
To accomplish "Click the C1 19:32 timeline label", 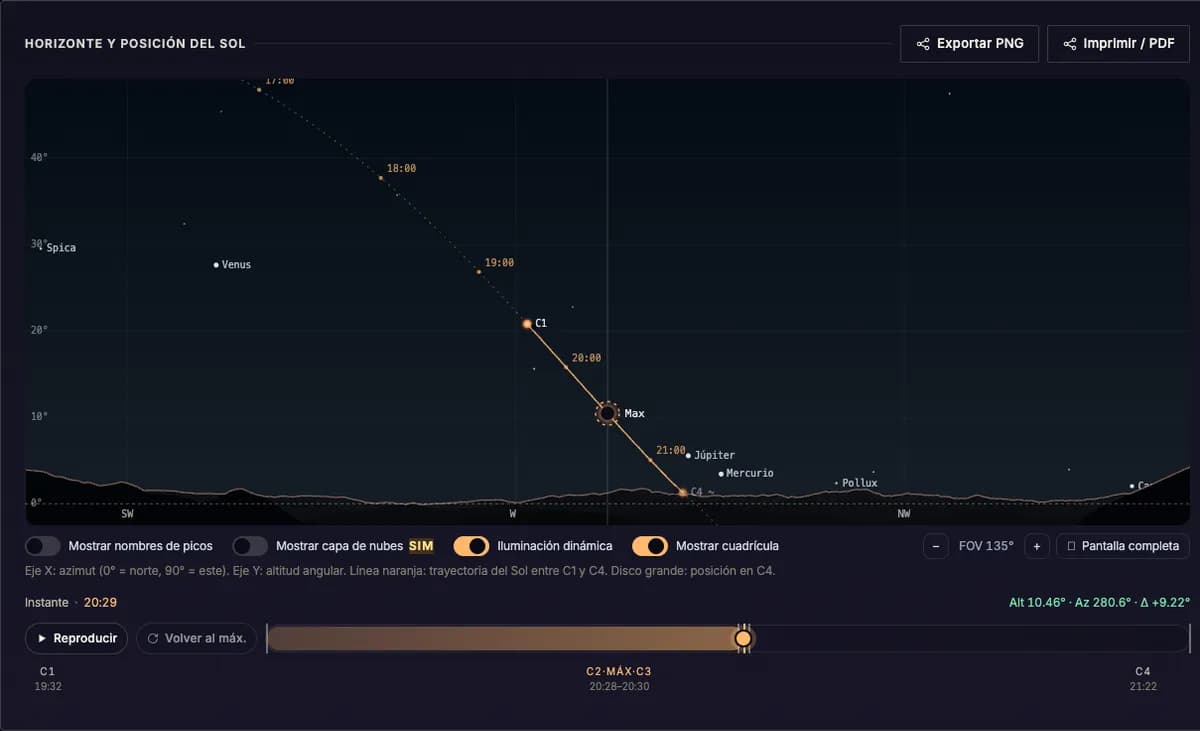I will (48, 679).
